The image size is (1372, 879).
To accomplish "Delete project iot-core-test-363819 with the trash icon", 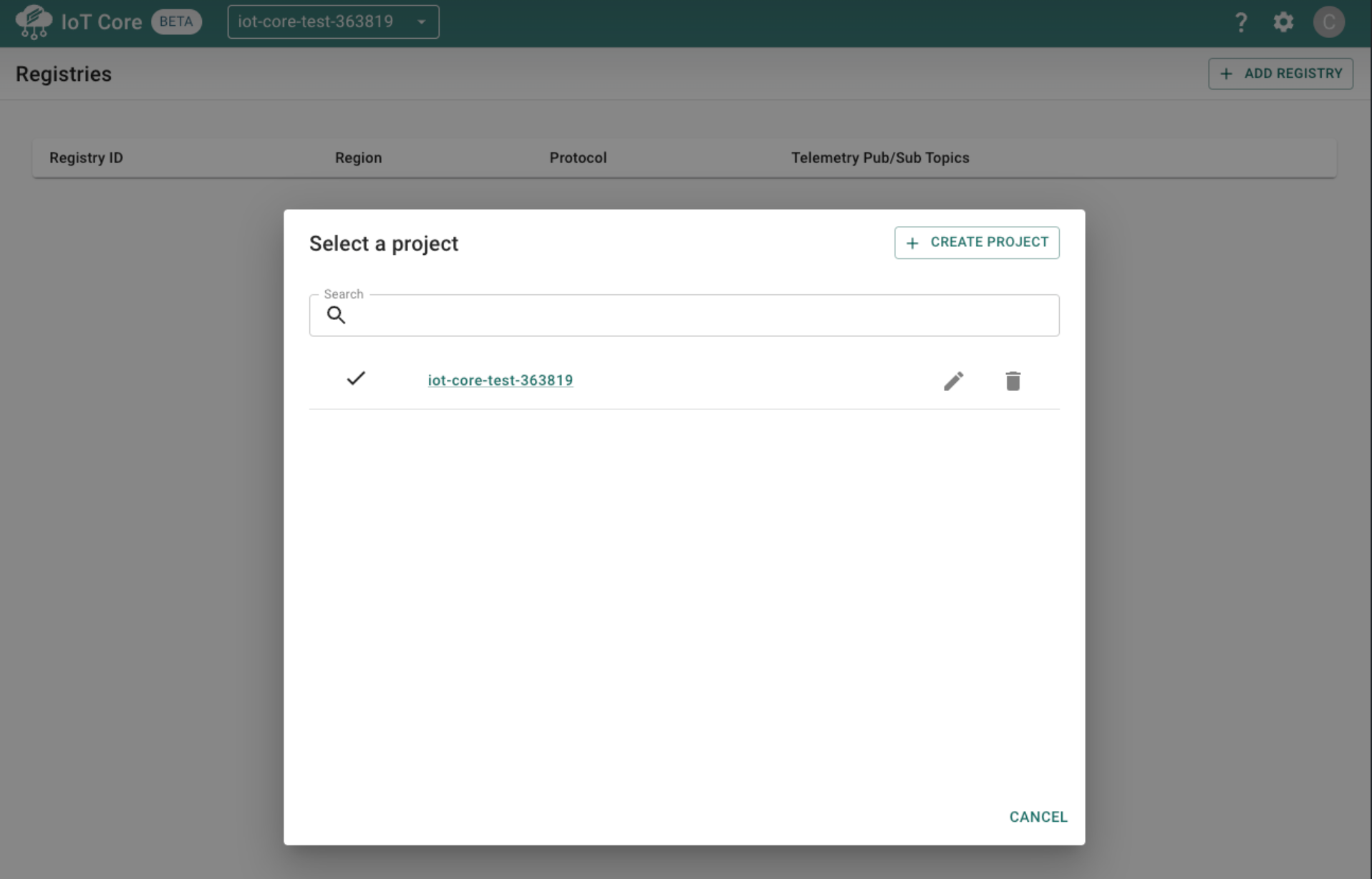I will tap(1013, 381).
